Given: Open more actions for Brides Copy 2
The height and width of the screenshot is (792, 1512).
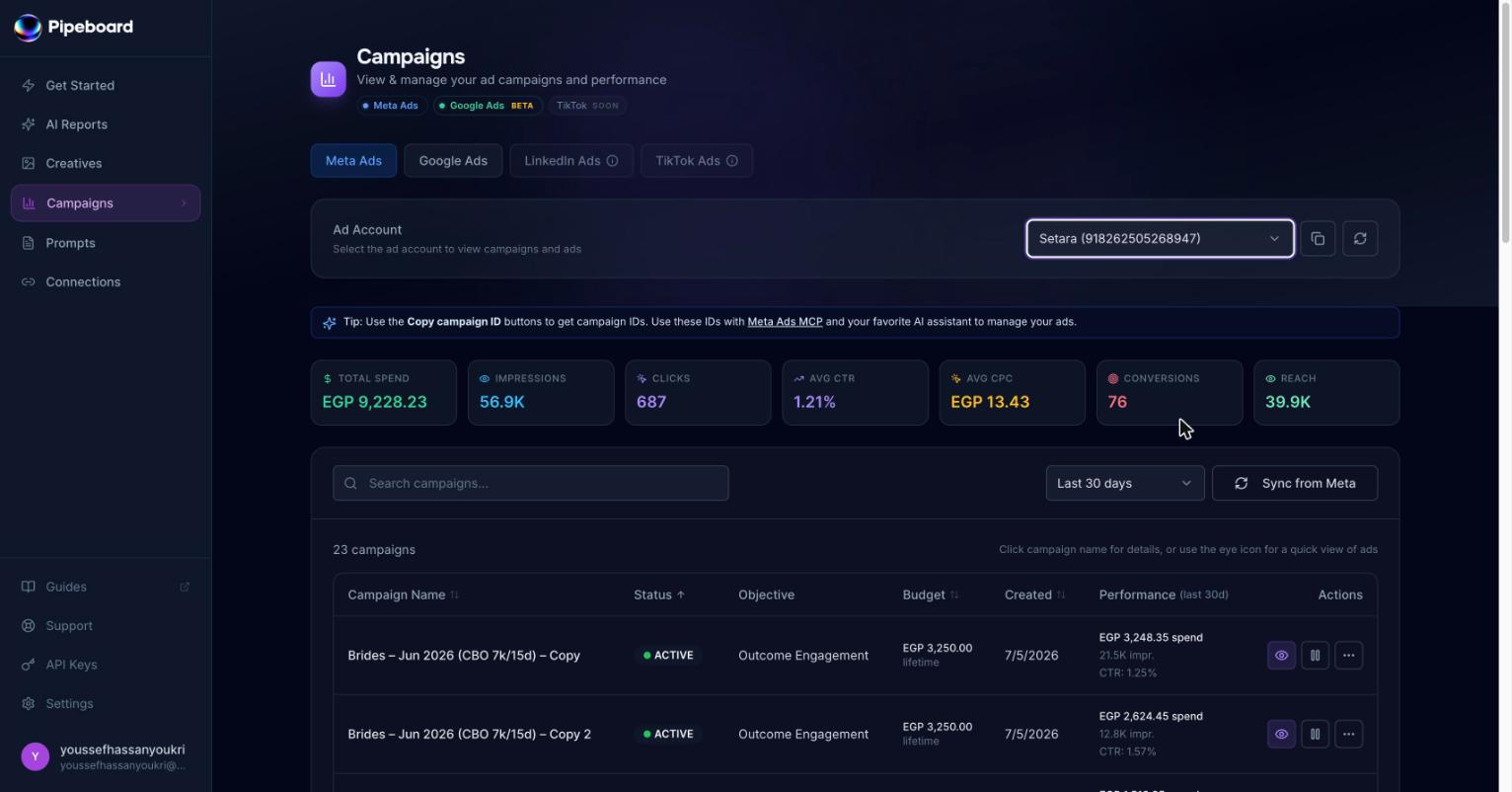Looking at the screenshot, I should point(1348,734).
